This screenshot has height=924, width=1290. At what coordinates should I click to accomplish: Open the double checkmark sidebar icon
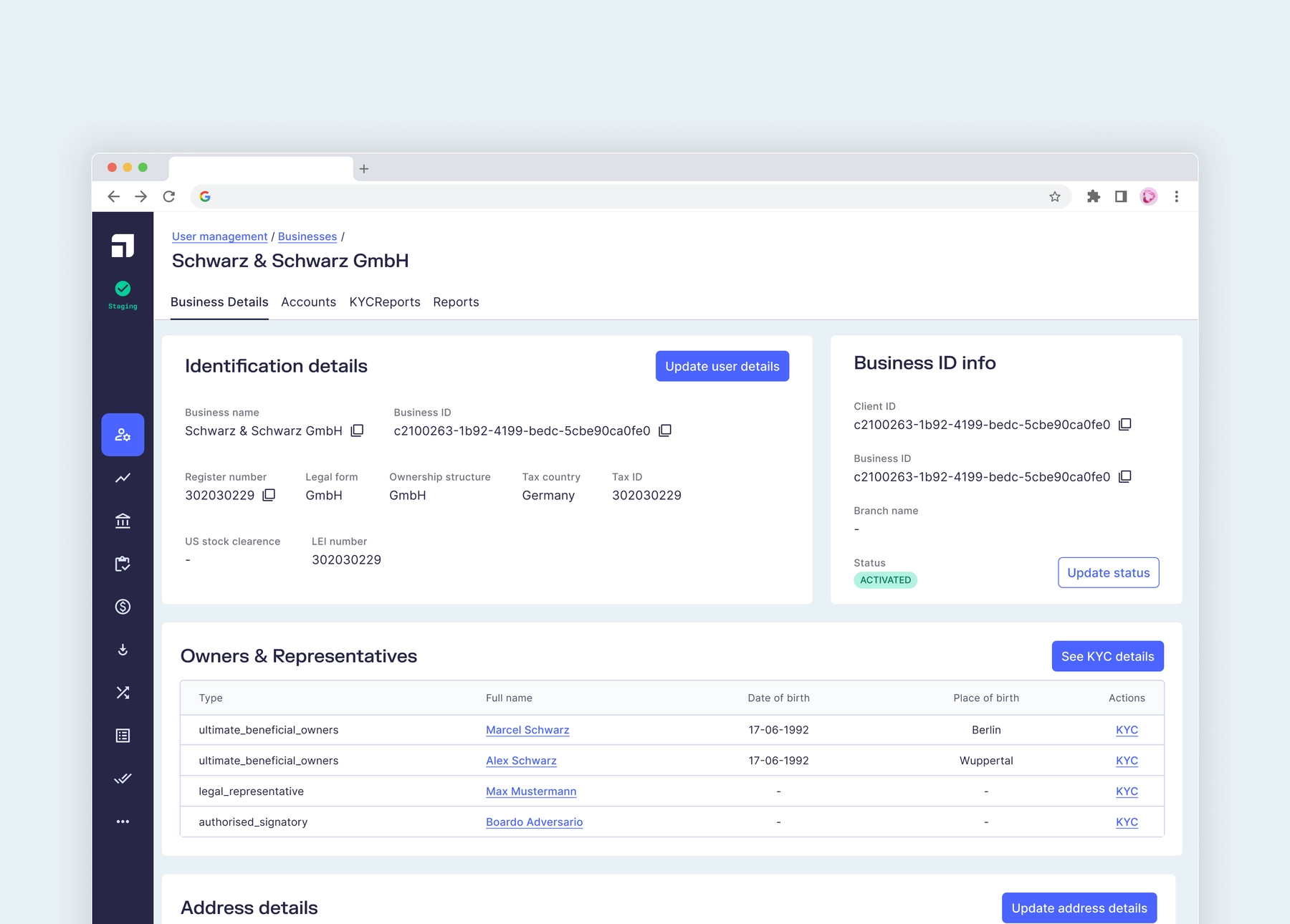point(123,779)
